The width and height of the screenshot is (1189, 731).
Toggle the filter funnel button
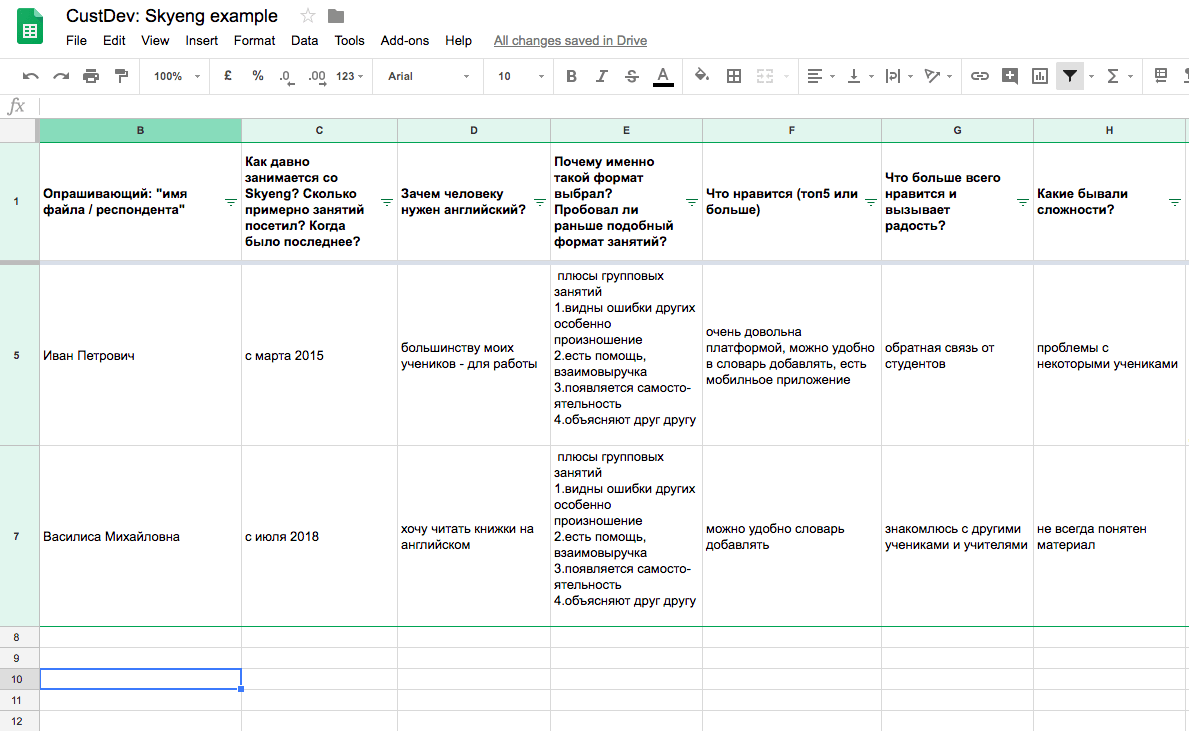pos(1069,76)
